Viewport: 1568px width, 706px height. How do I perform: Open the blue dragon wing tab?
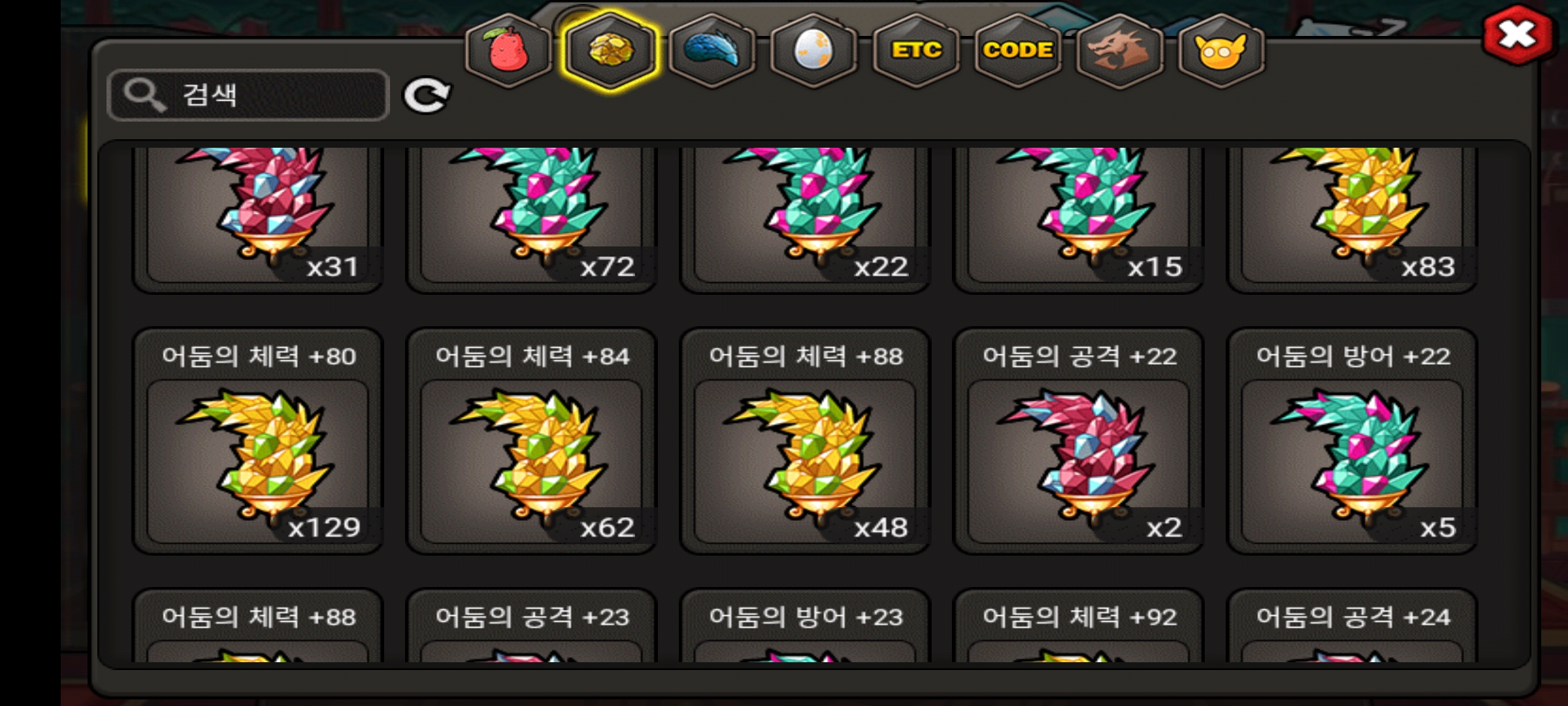pyautogui.click(x=712, y=51)
